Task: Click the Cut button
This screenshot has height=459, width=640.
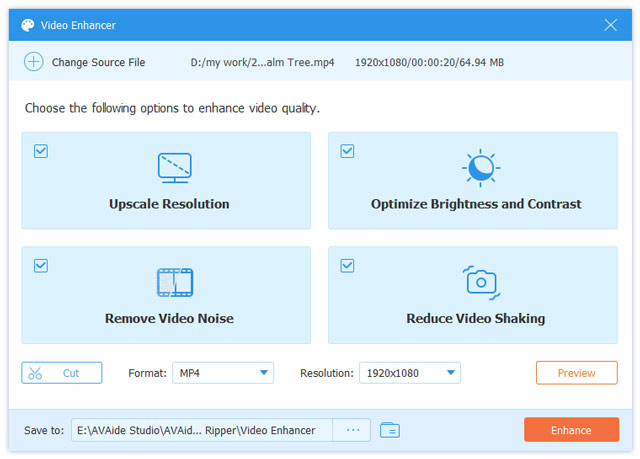Action: (x=62, y=373)
